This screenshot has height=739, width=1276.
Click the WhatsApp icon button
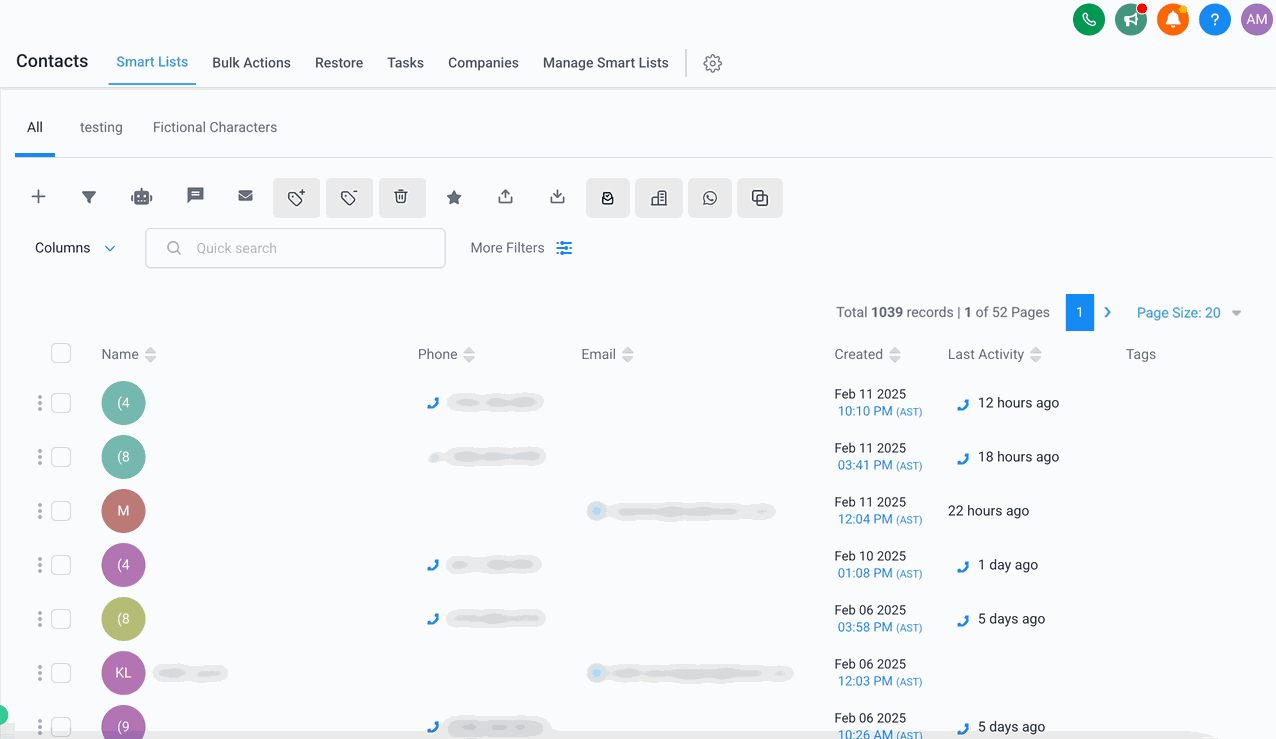coord(710,198)
